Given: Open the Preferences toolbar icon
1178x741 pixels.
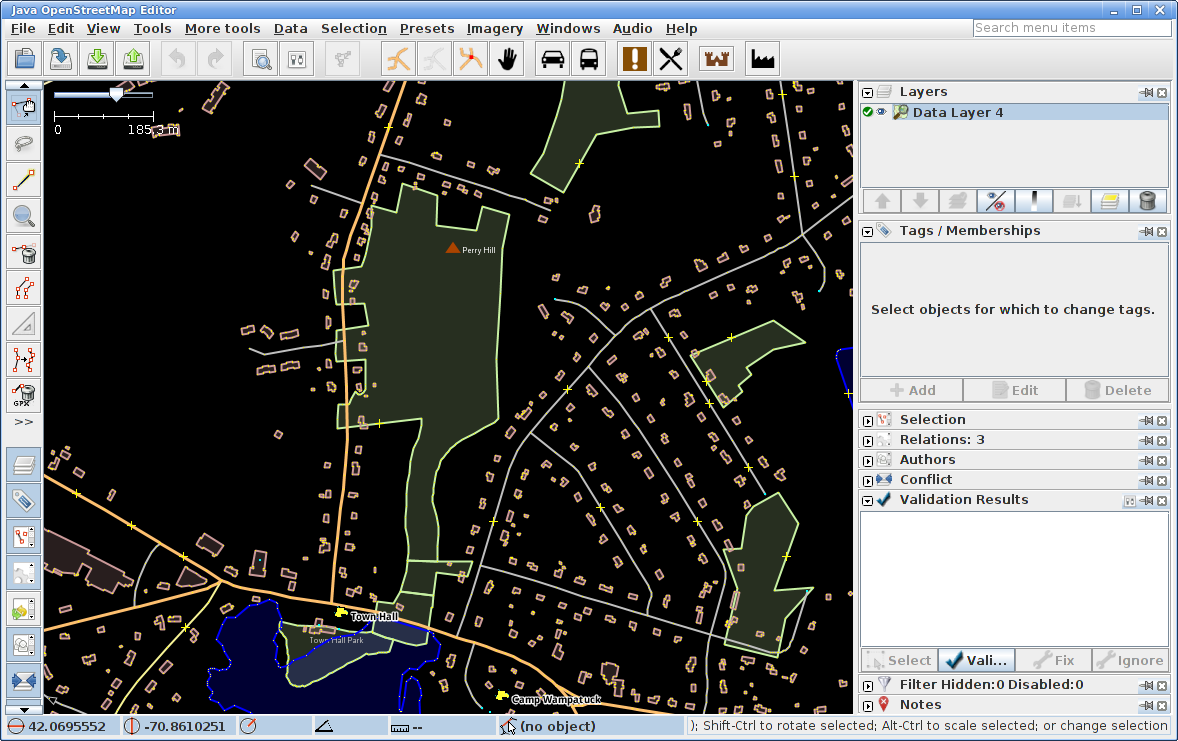Looking at the screenshot, I should (x=296, y=59).
